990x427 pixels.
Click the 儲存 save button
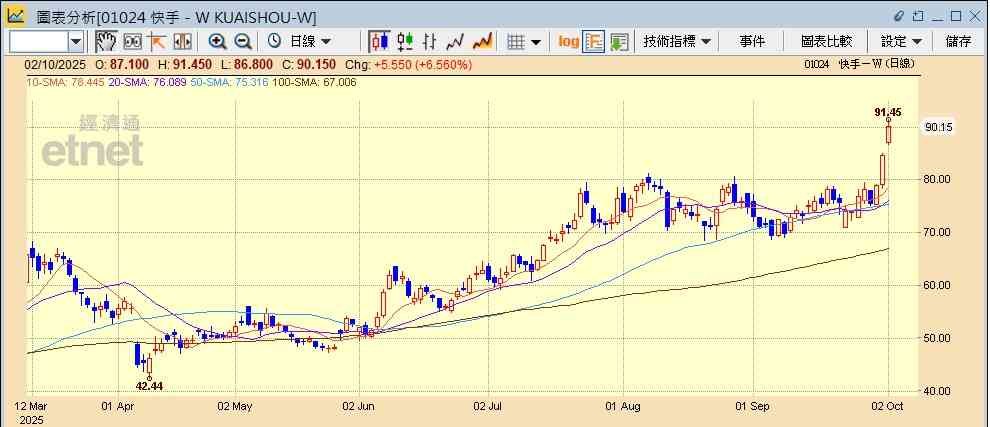click(x=958, y=41)
